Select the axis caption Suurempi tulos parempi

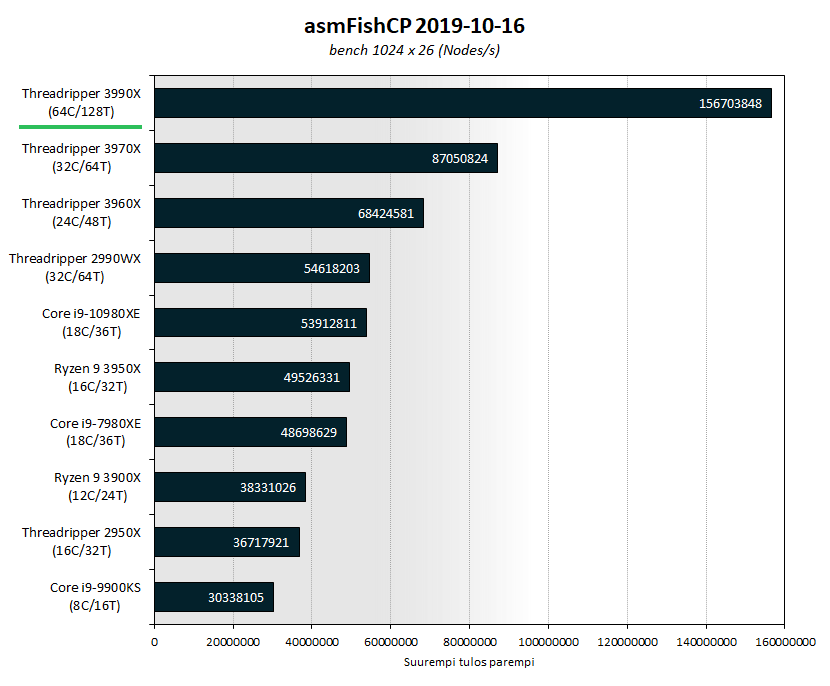pos(469,662)
